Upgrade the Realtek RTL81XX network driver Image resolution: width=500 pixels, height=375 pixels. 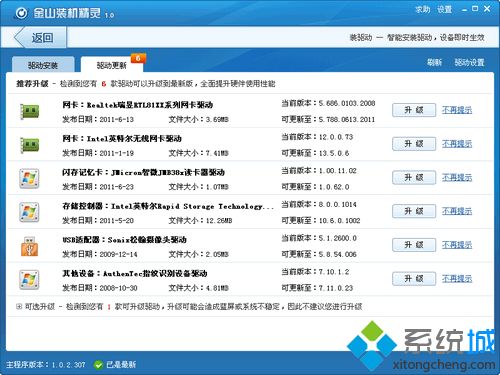pos(414,110)
